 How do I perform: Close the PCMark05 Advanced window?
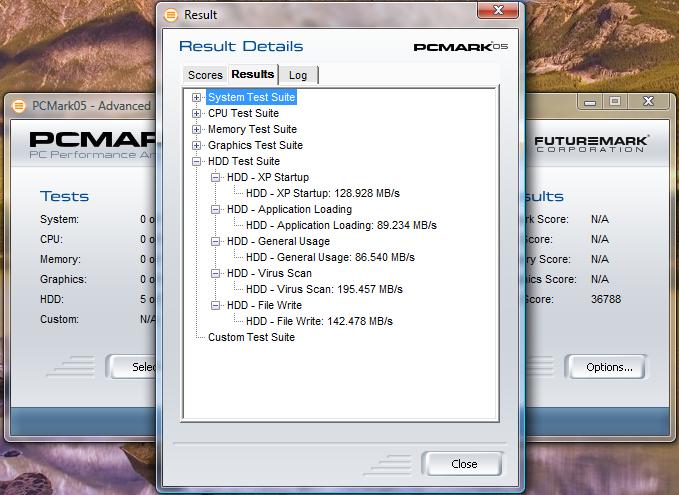[x=649, y=102]
